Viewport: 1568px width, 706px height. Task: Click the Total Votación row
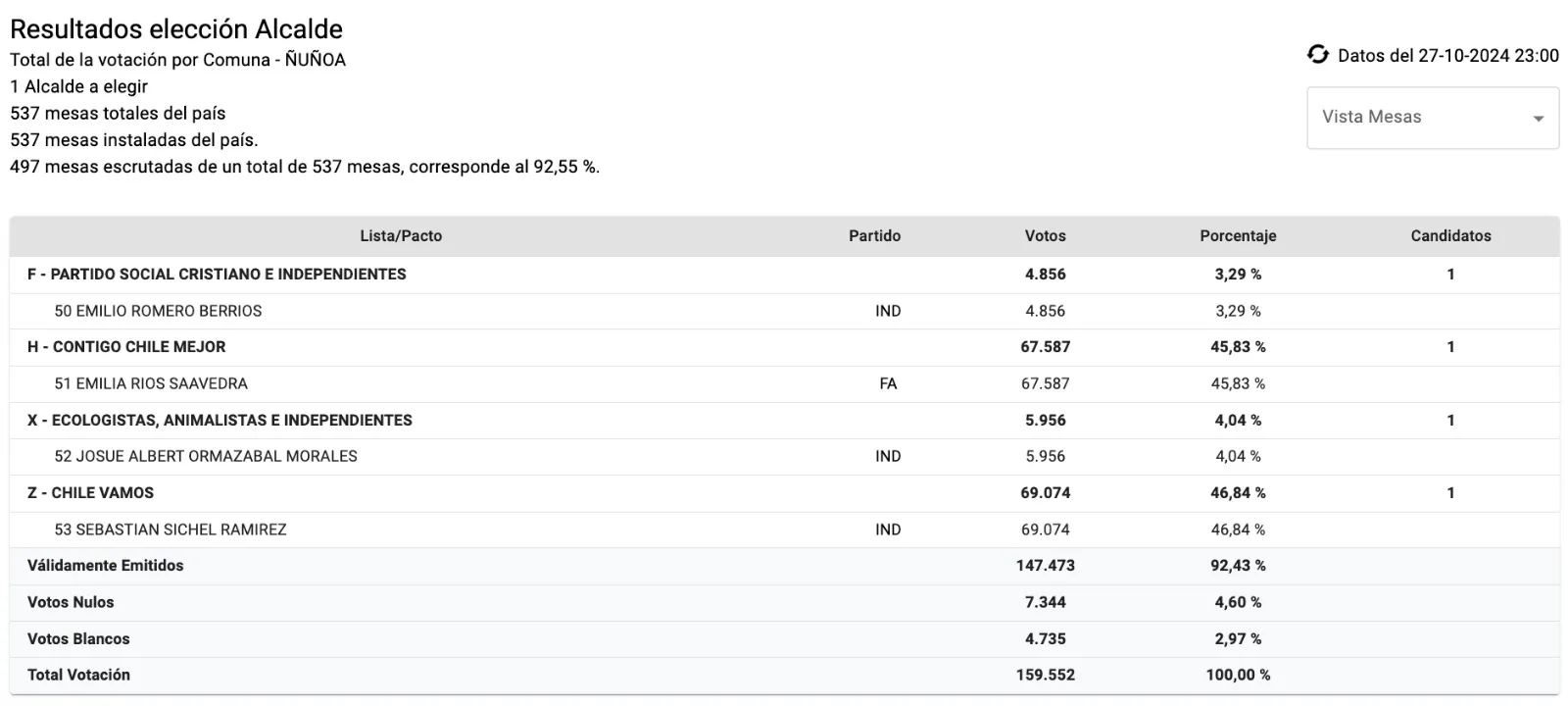tap(78, 675)
